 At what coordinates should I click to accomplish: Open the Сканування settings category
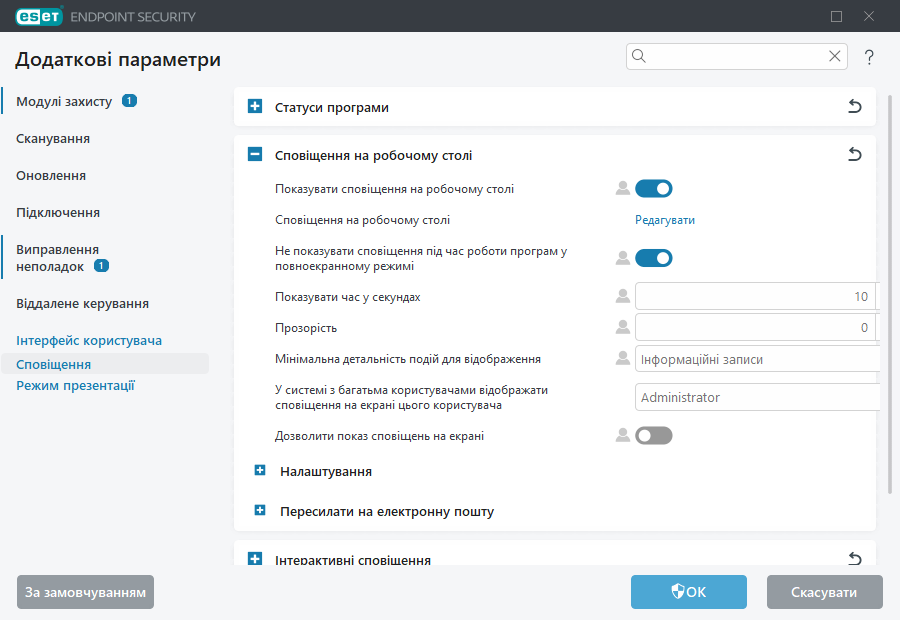click(53, 139)
